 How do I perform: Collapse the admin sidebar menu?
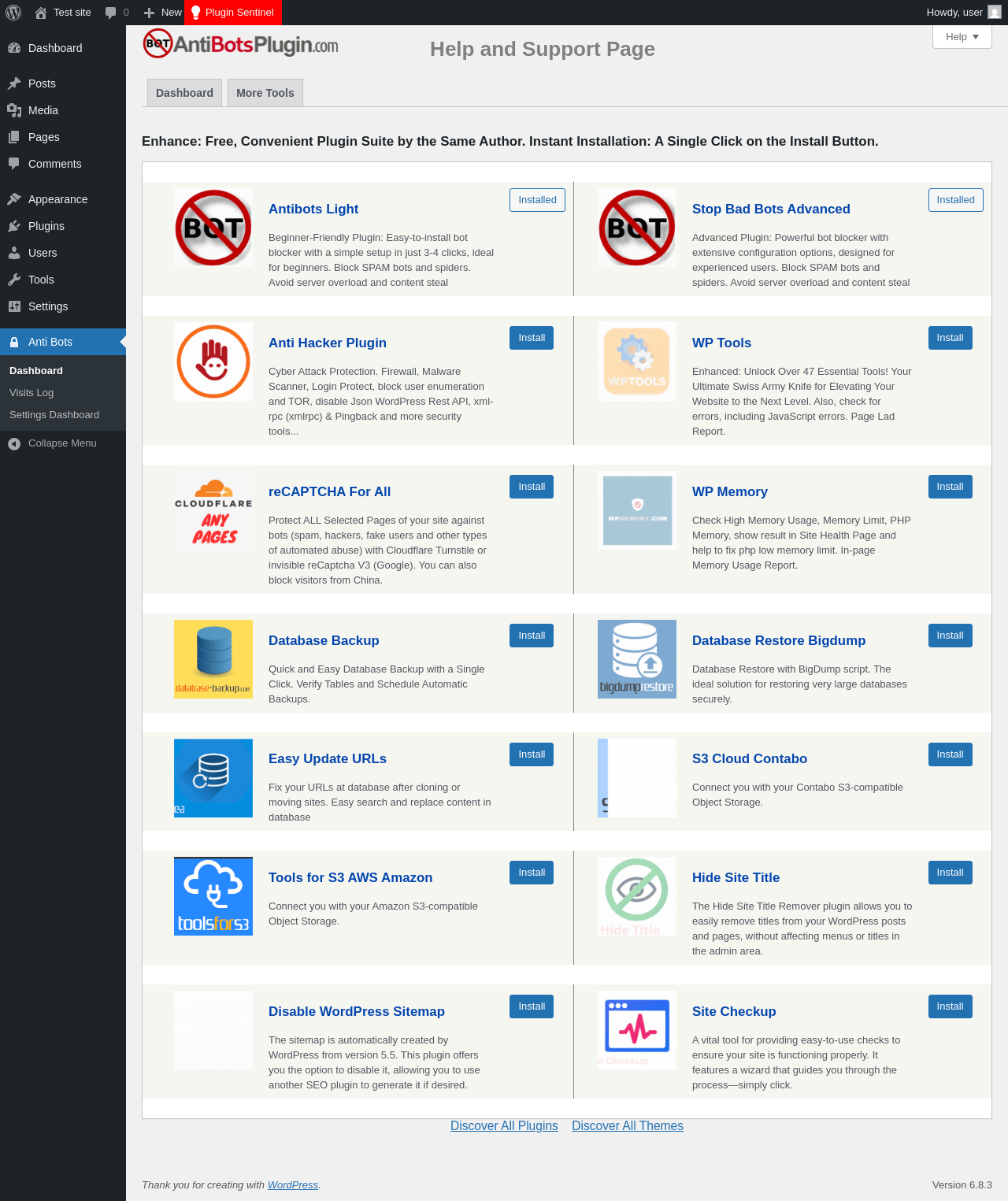click(63, 443)
